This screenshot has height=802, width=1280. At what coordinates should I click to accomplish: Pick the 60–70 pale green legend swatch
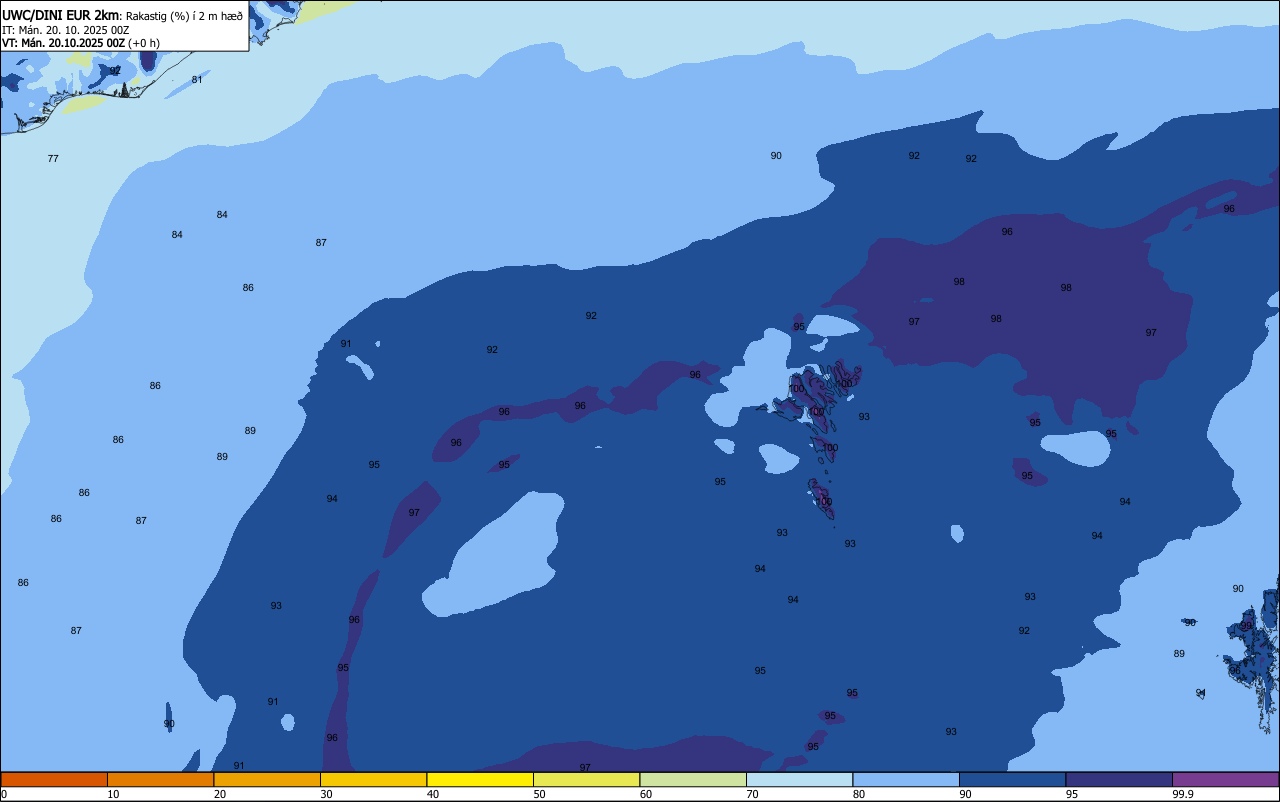[693, 779]
